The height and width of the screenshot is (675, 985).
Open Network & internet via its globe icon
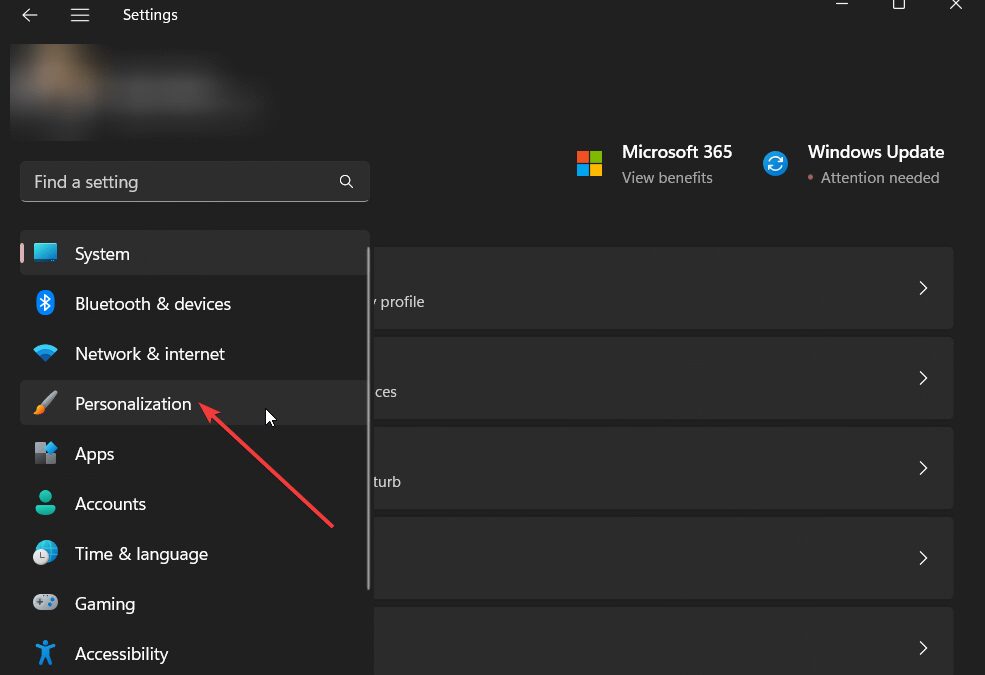(x=45, y=353)
